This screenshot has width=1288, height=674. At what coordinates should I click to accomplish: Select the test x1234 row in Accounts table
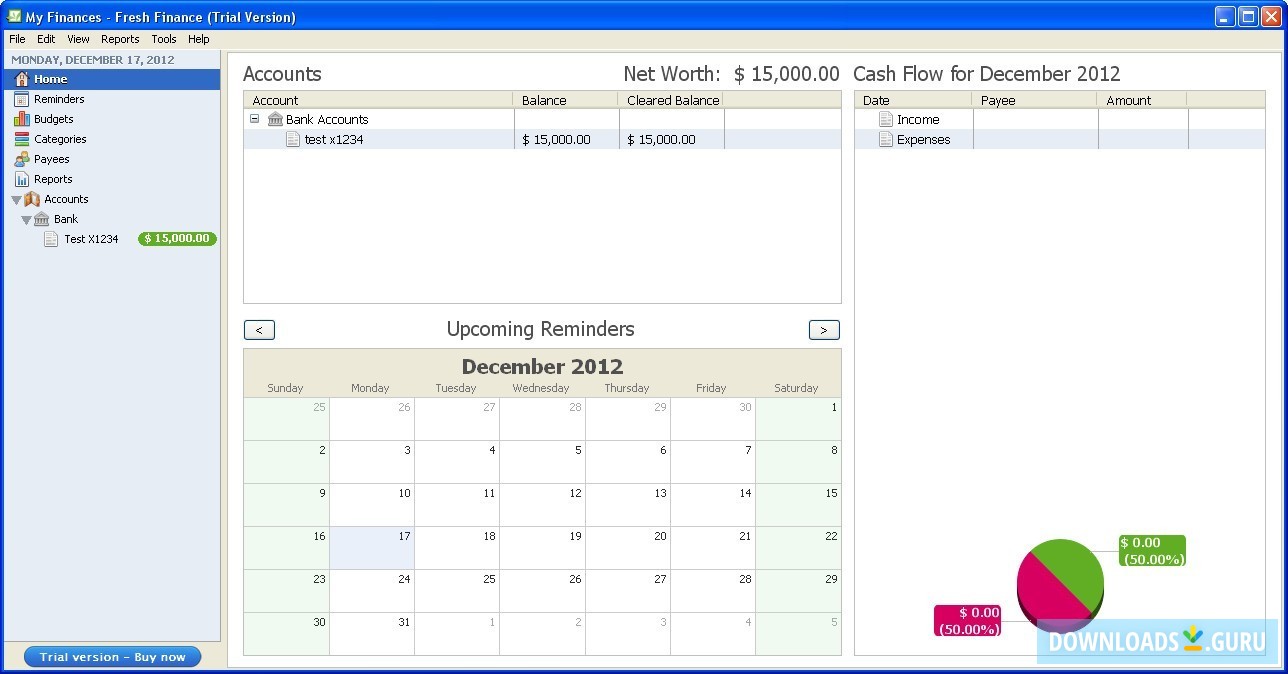point(542,140)
